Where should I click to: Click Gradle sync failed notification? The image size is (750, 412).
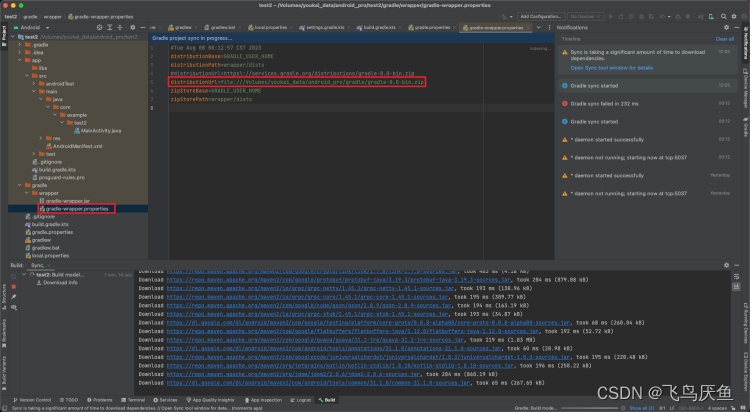point(604,104)
